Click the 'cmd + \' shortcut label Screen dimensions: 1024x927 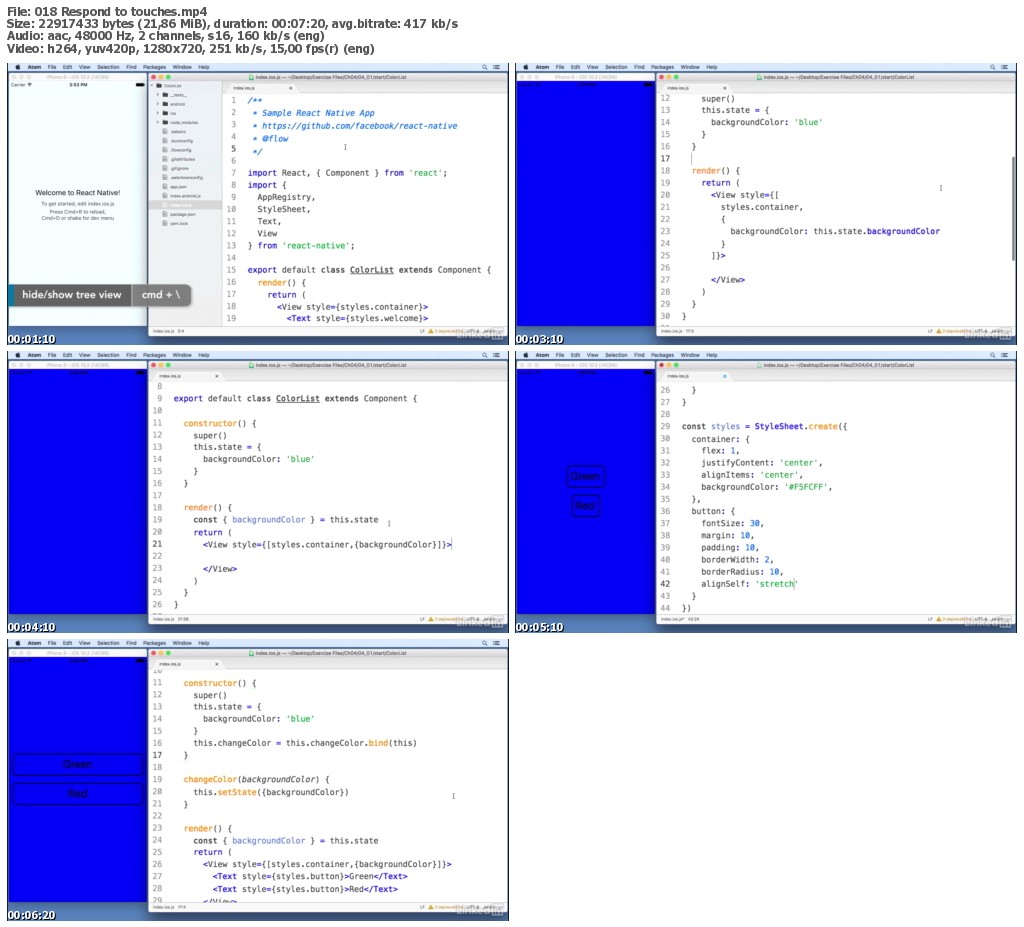tap(161, 295)
